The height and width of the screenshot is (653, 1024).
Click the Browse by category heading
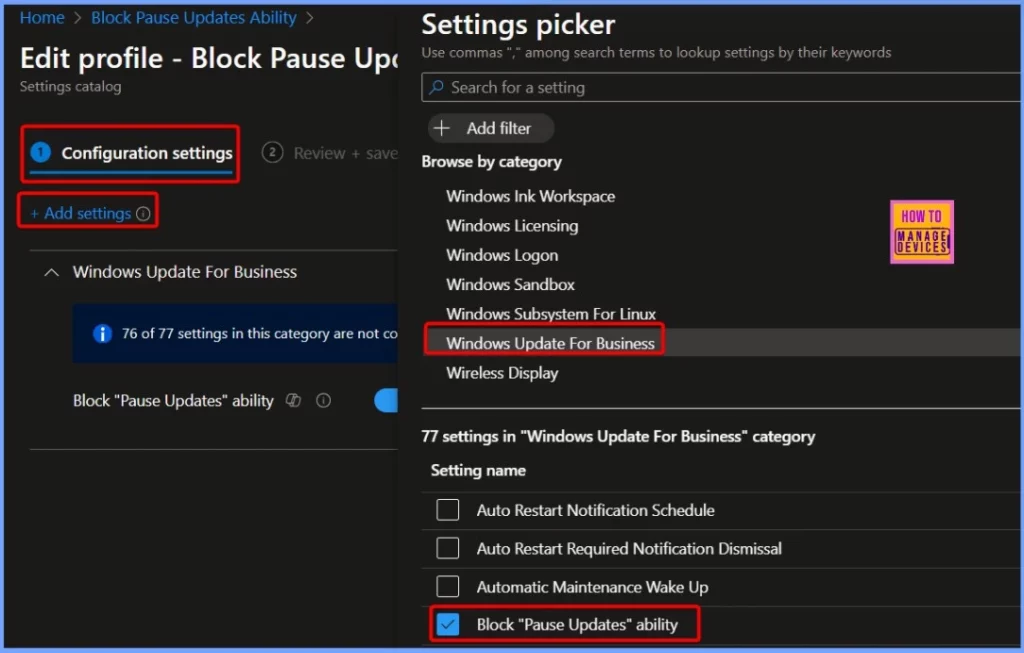coord(492,161)
